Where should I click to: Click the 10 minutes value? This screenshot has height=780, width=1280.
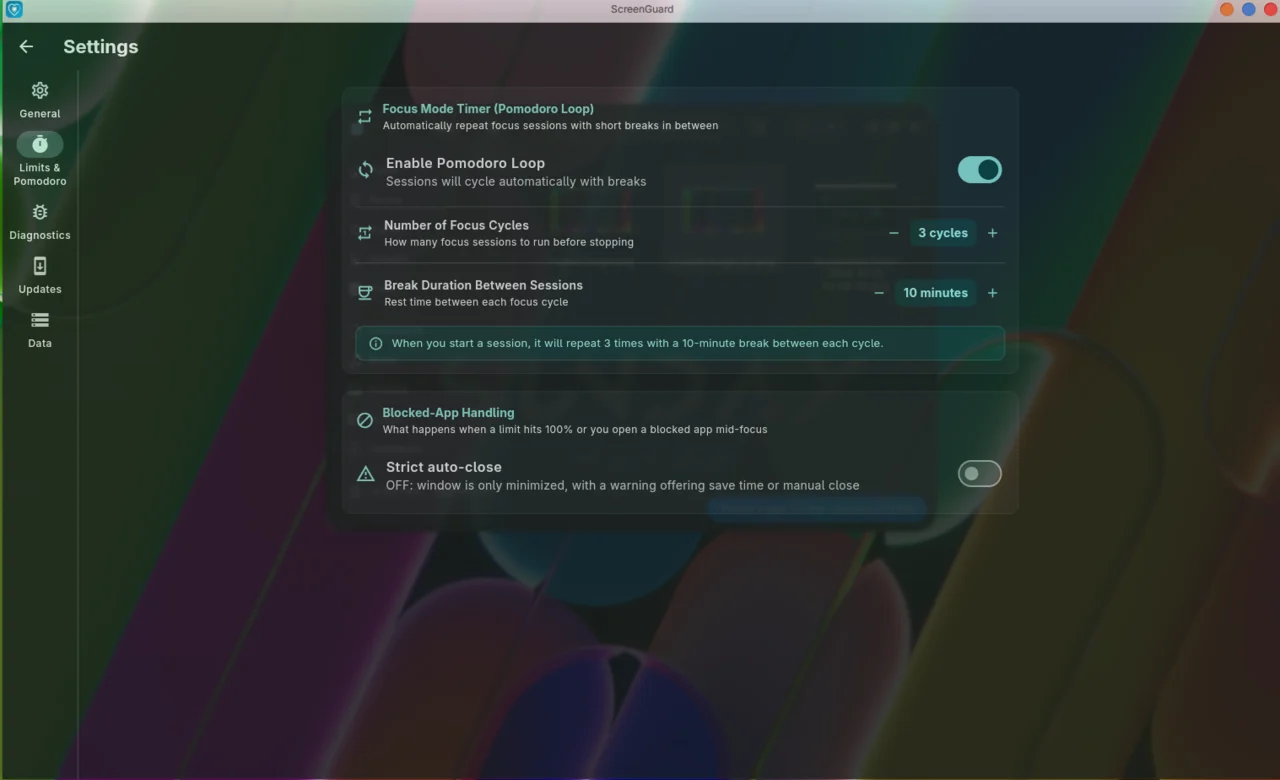936,293
